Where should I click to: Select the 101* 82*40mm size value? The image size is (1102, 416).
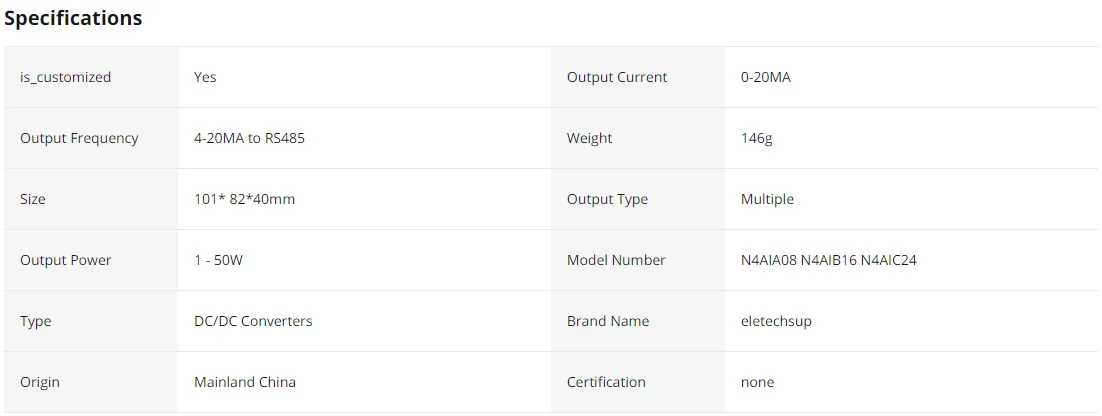click(x=244, y=199)
